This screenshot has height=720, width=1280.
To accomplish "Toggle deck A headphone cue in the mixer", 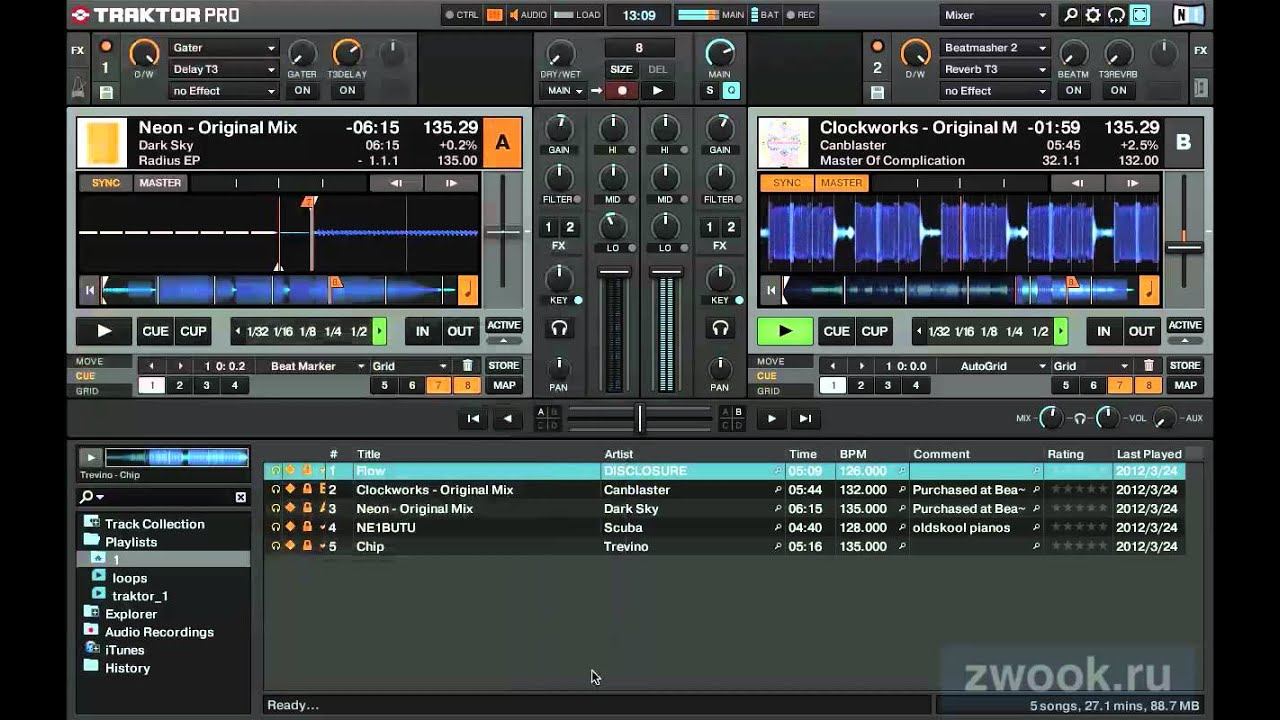I will [x=559, y=328].
